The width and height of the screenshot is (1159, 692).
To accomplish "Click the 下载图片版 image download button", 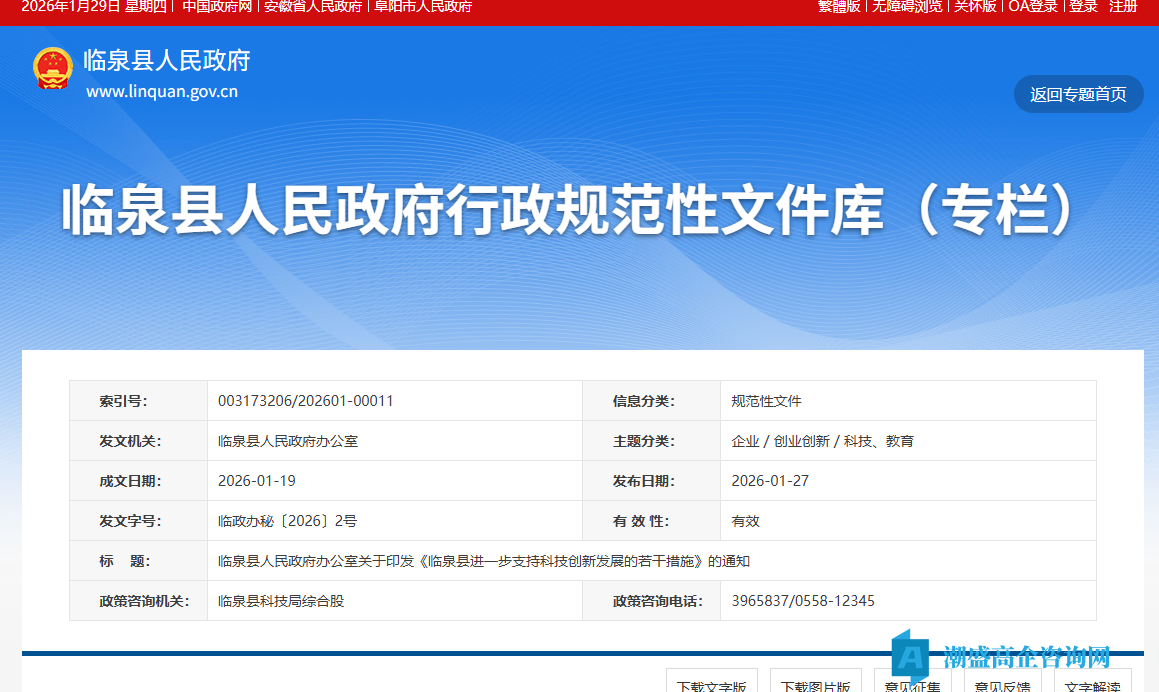I will coord(815,686).
